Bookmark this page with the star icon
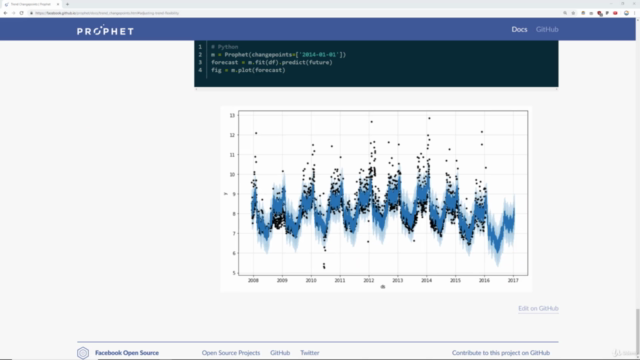Image resolution: width=640 pixels, height=360 pixels. [573, 13]
